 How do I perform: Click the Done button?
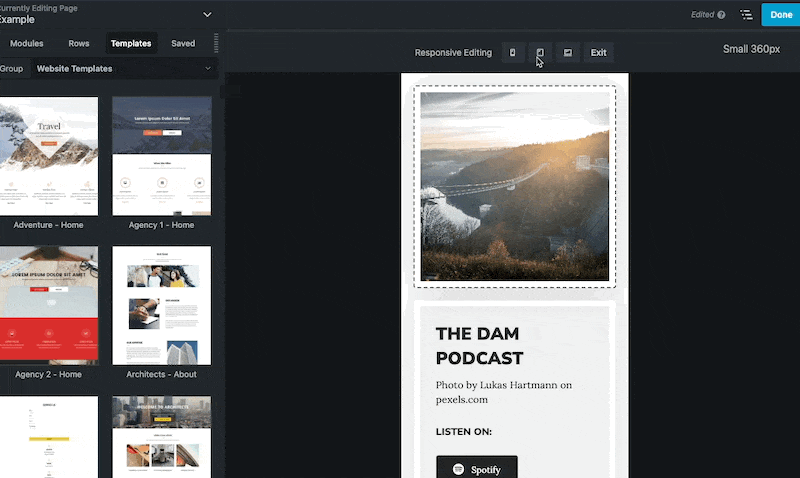tap(781, 15)
